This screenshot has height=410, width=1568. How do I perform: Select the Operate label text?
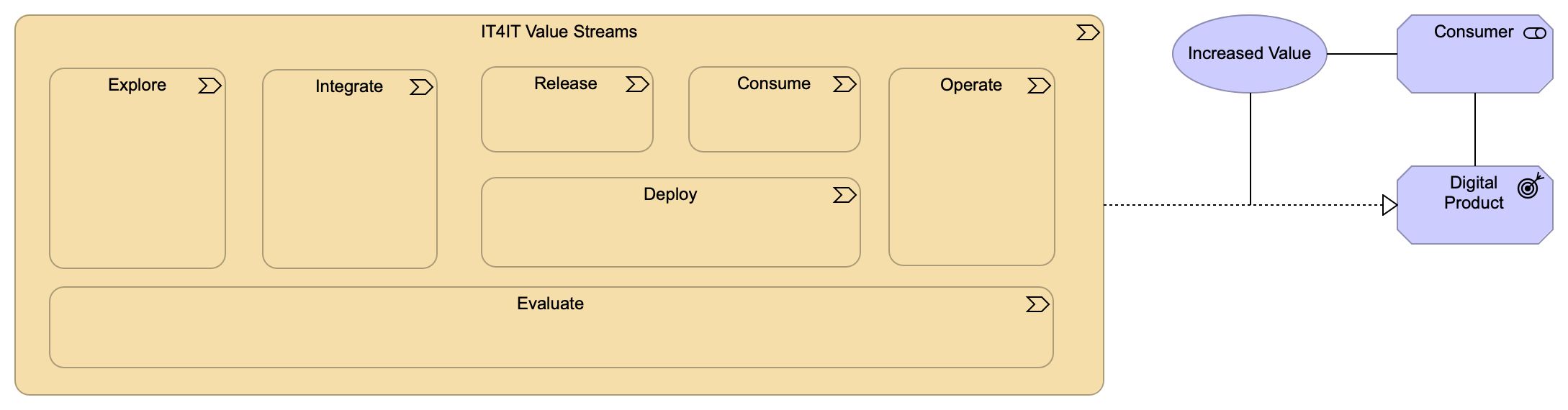click(x=971, y=85)
